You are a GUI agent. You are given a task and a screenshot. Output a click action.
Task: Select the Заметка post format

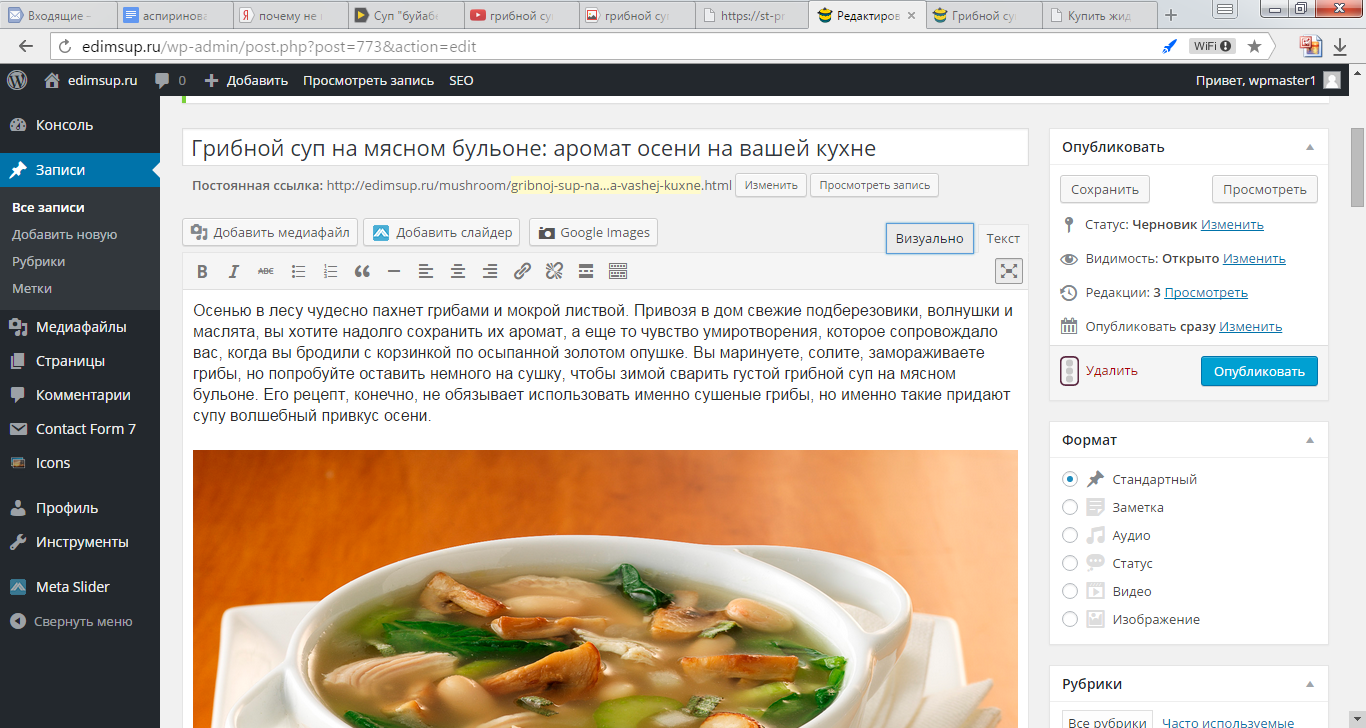click(x=1068, y=507)
